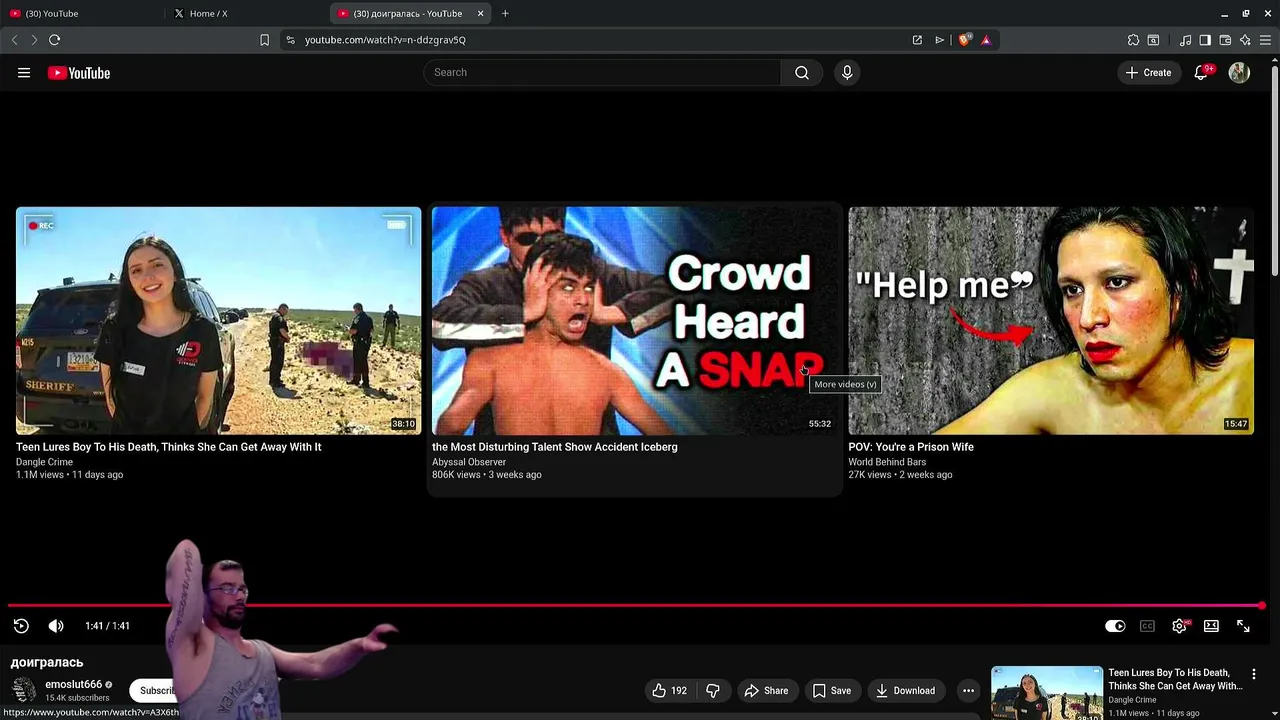Go forward in browser history
Screen dimensions: 1280x720
tap(34, 40)
